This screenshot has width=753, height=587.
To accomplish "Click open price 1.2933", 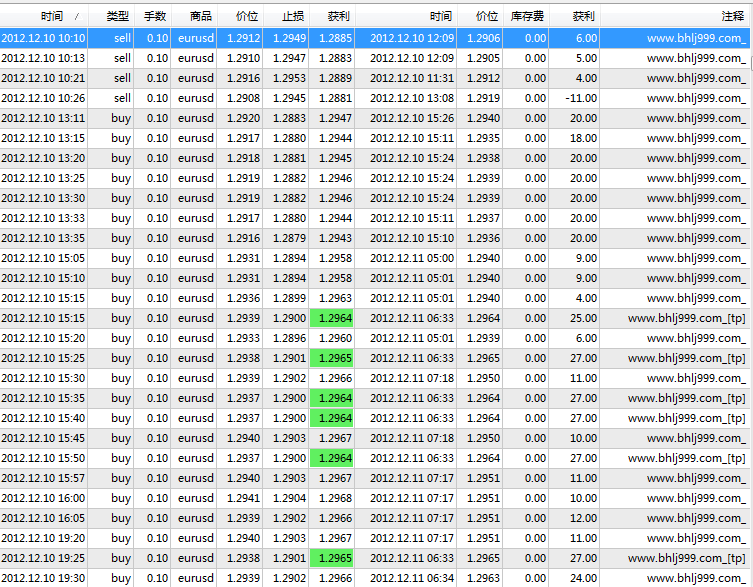I will (x=243, y=338).
